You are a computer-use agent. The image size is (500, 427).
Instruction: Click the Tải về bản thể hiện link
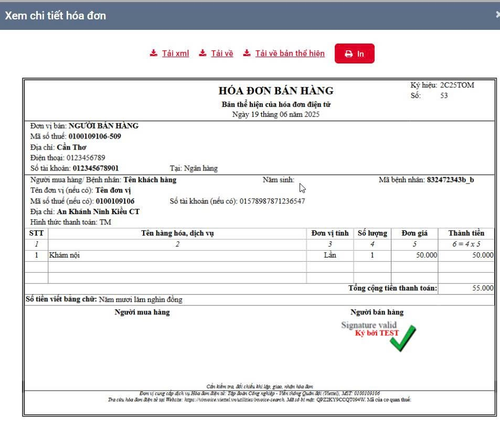[290, 53]
